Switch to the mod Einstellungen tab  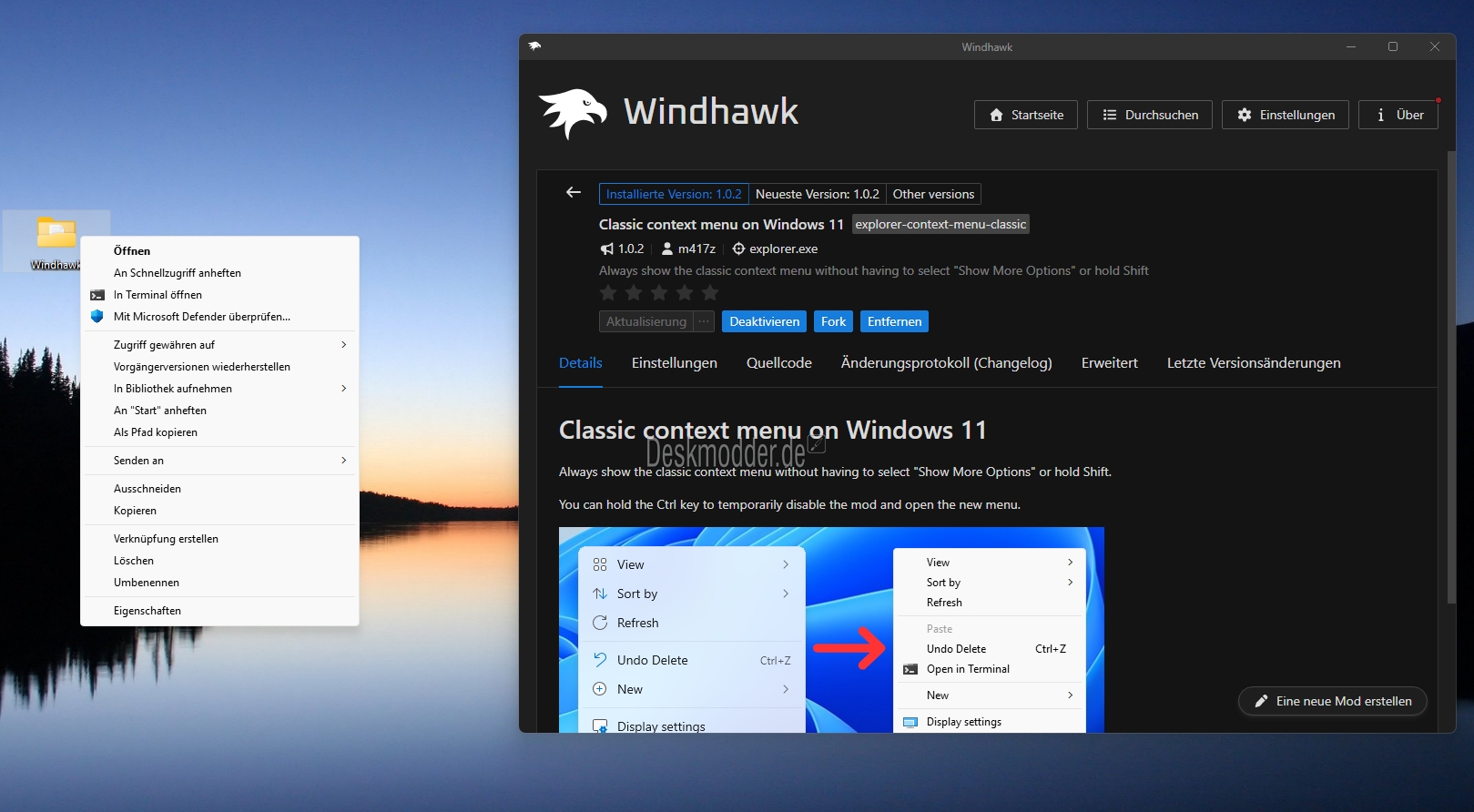point(675,363)
